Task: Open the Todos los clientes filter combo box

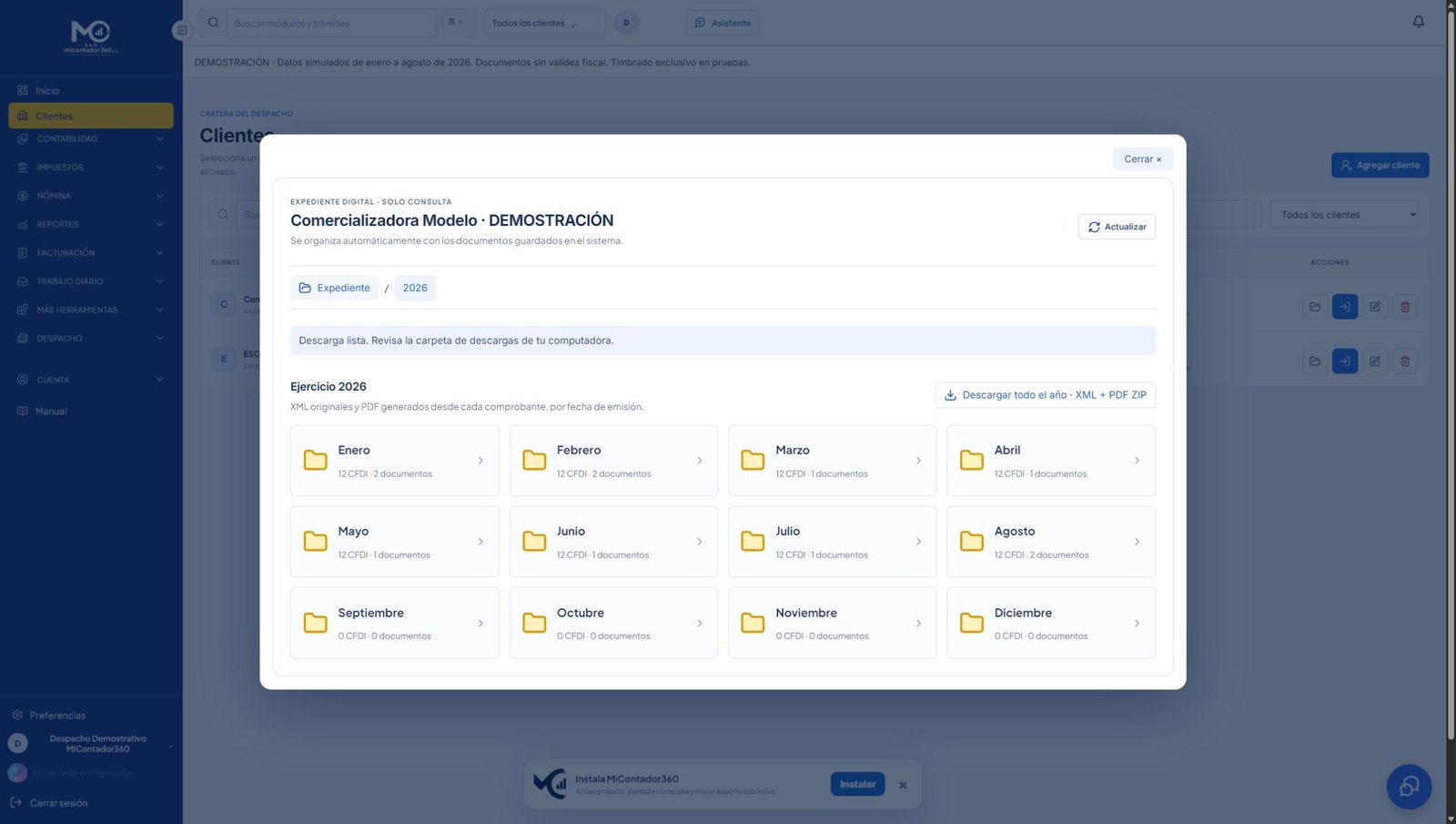Action: 1344,215
